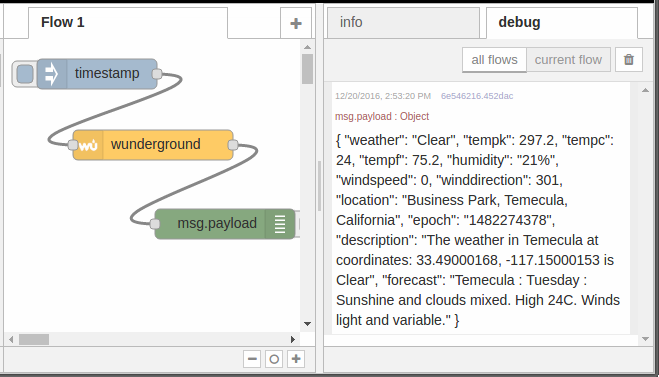Click the msg.payload : Object label

point(382,116)
